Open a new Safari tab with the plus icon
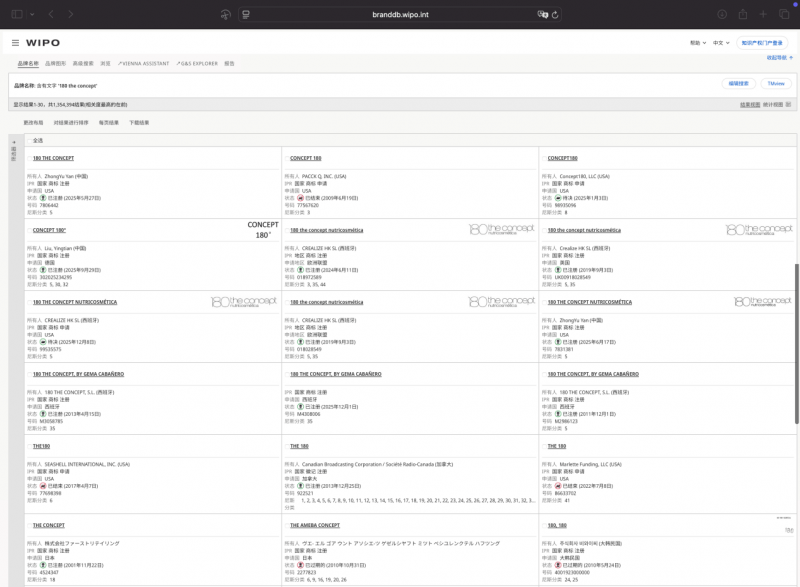 [762, 14]
